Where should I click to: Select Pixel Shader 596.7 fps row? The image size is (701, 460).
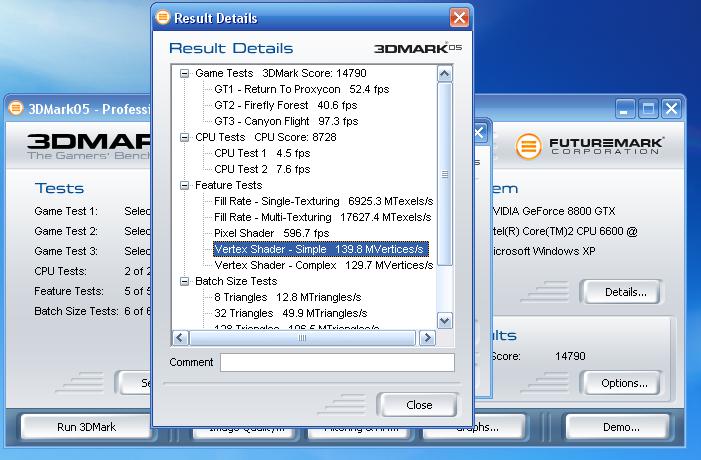pyautogui.click(x=271, y=233)
